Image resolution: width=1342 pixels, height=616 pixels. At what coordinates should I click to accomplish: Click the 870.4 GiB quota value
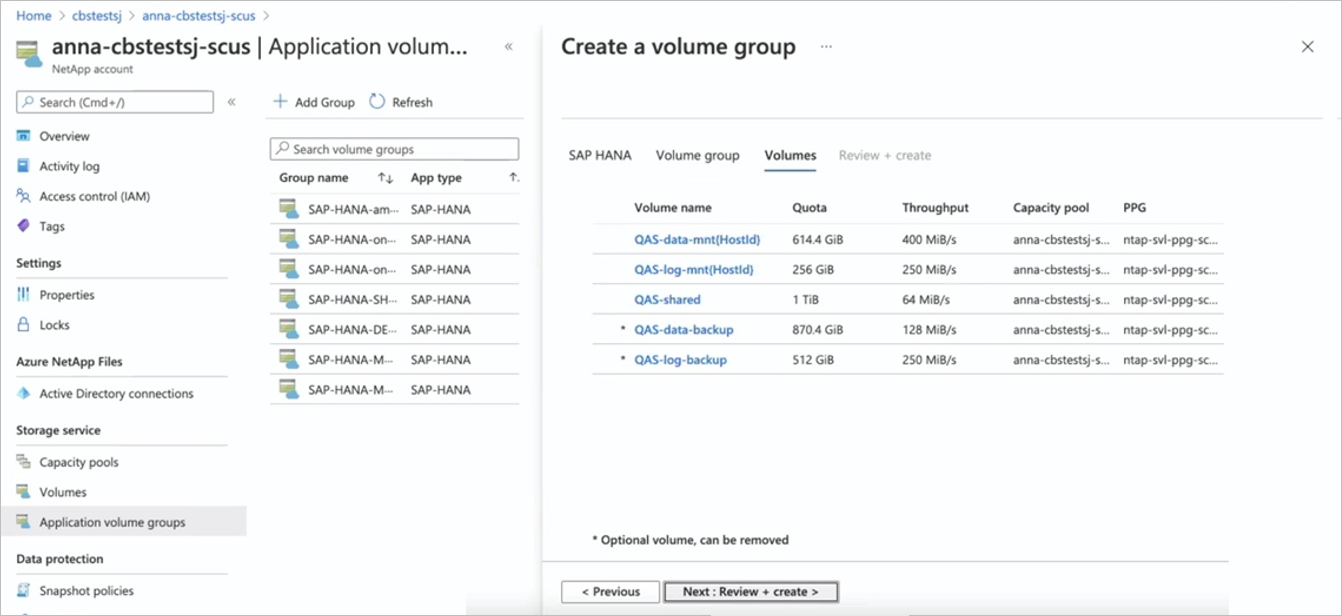(x=818, y=329)
